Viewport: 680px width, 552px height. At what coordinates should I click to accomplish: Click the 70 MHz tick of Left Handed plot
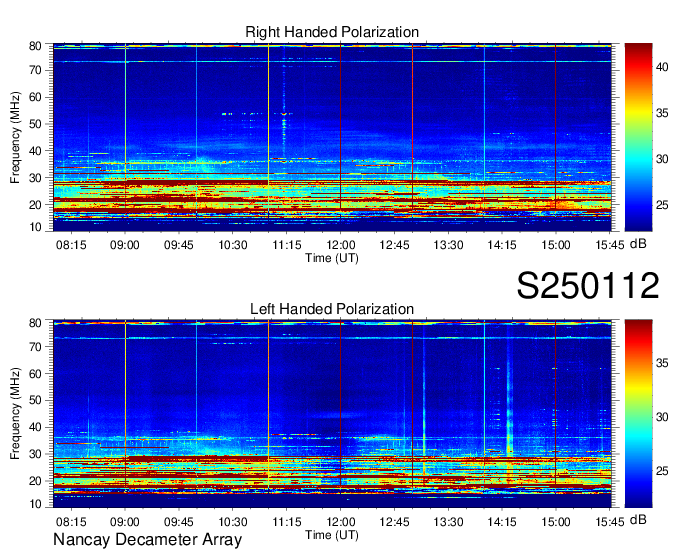35,346
